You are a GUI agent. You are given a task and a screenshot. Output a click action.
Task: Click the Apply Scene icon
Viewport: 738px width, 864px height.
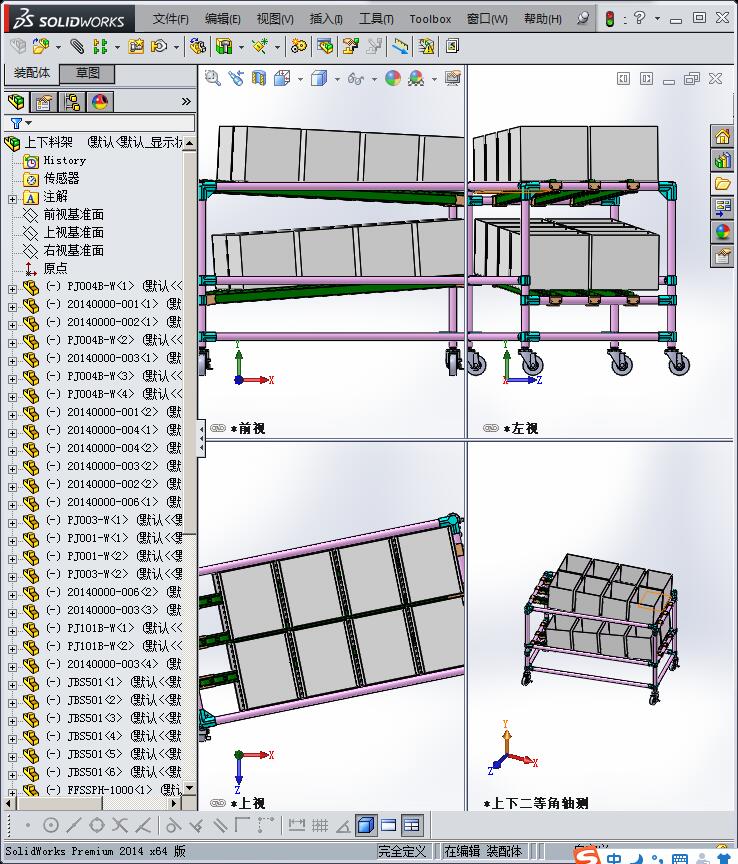click(x=416, y=78)
